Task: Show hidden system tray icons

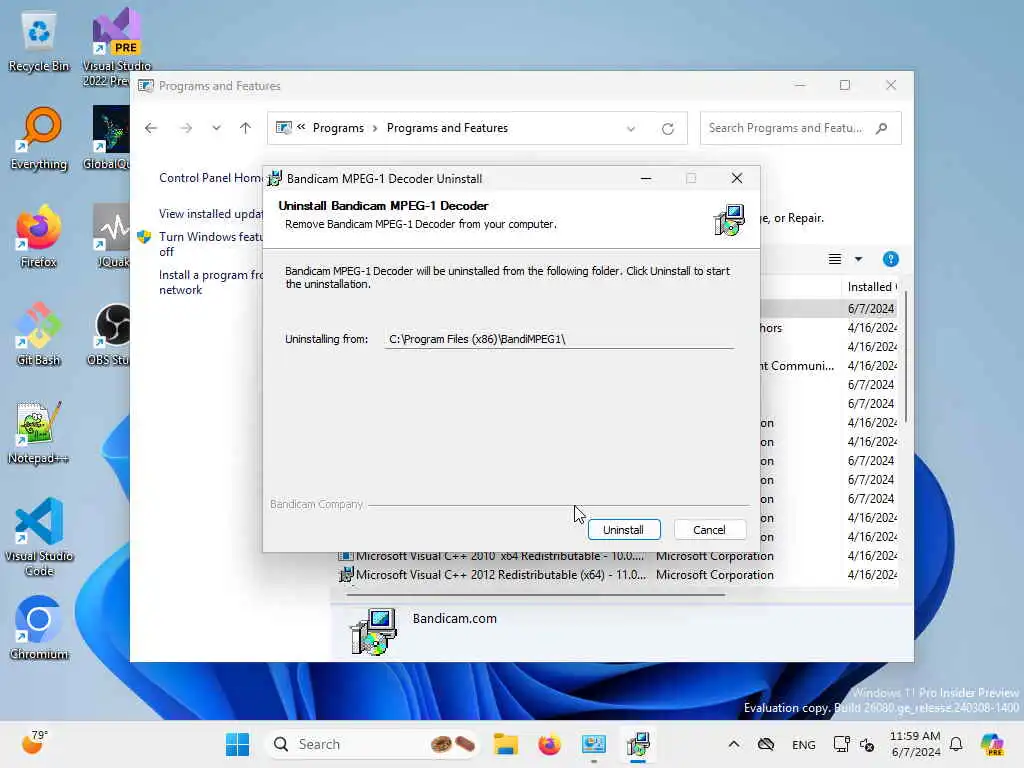Action: [x=734, y=744]
